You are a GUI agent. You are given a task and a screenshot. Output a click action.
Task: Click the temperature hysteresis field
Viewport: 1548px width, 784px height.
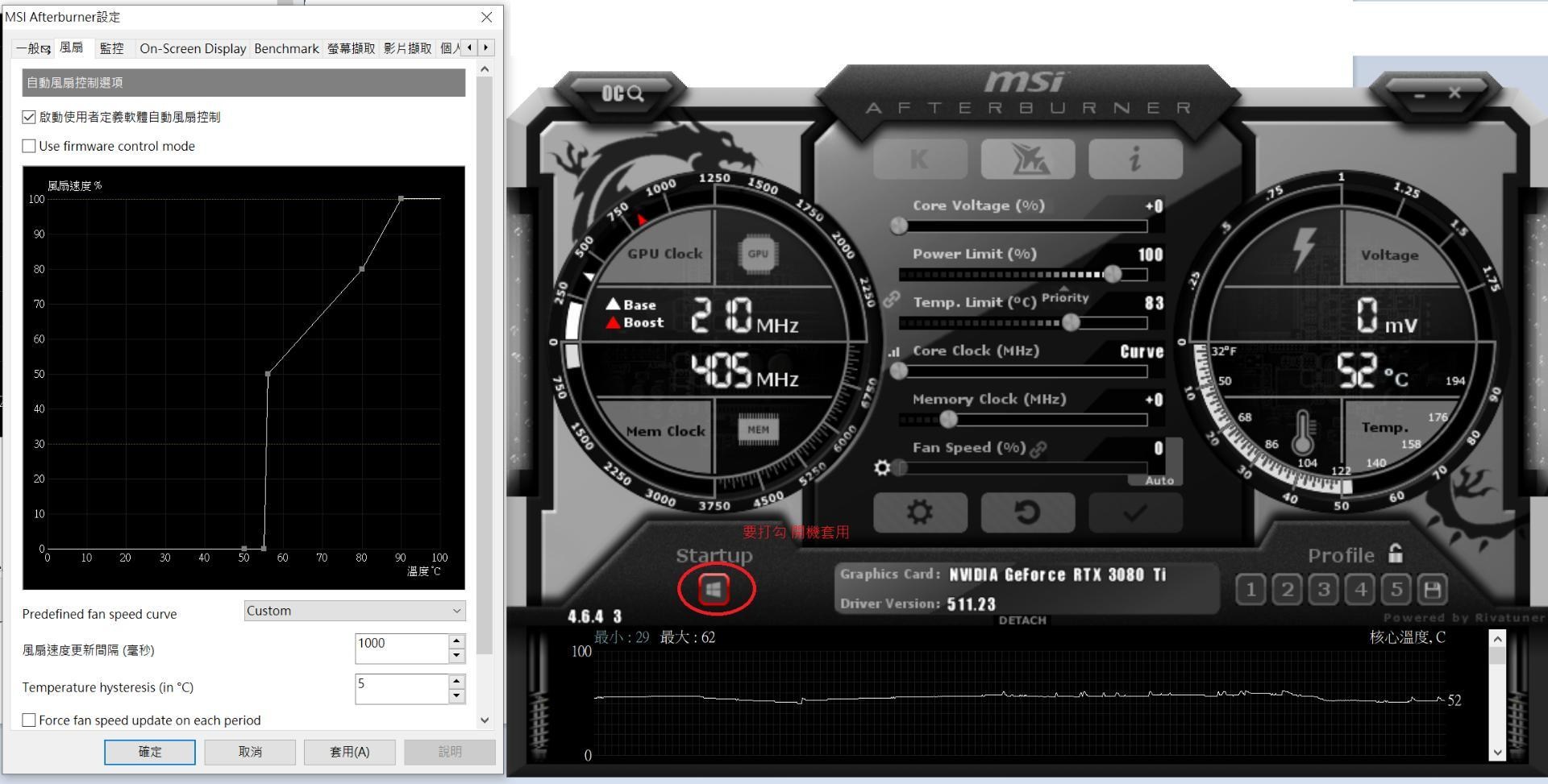click(402, 689)
